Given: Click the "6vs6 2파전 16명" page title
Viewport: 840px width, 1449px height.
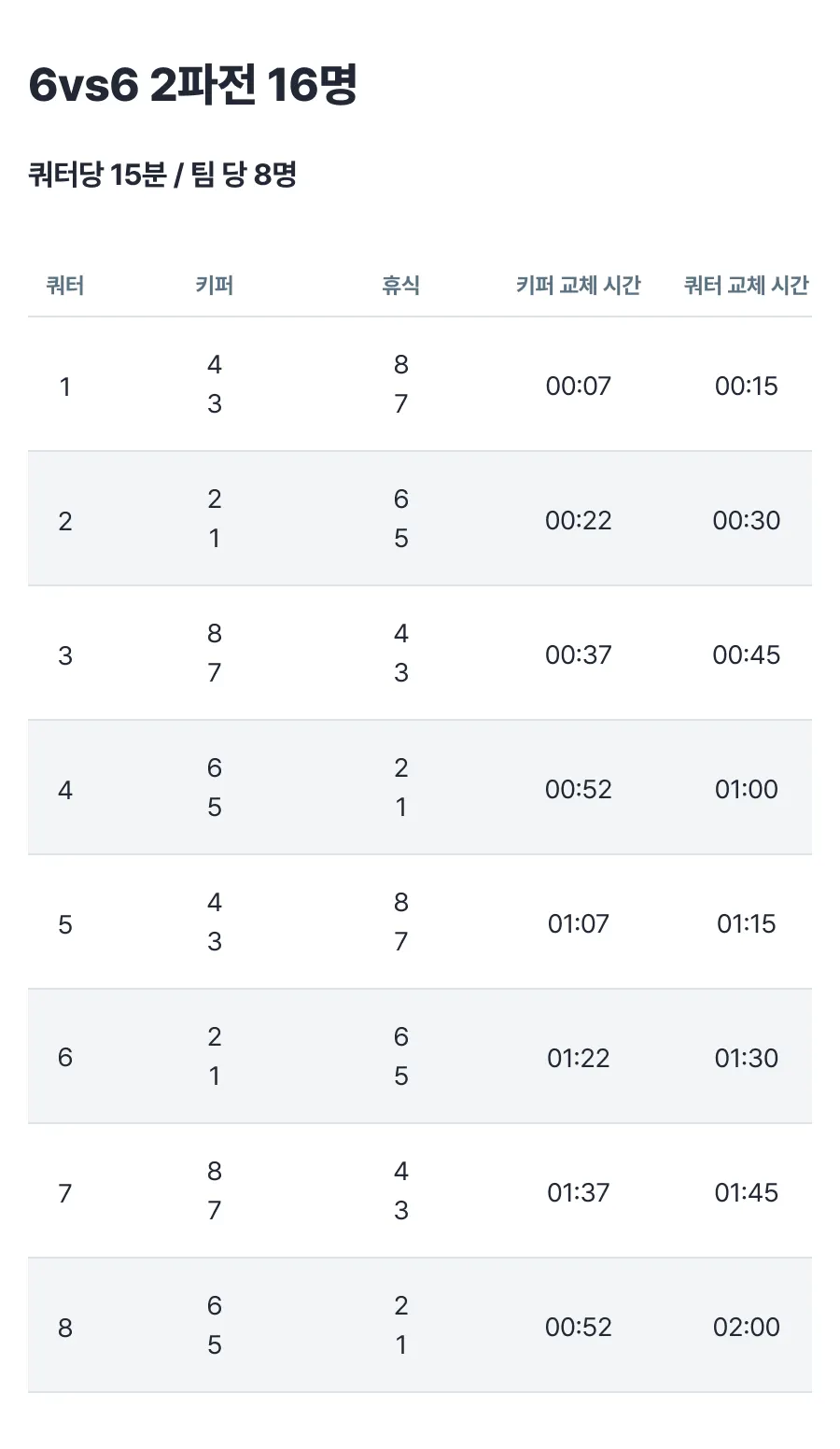Looking at the screenshot, I should click(x=193, y=86).
